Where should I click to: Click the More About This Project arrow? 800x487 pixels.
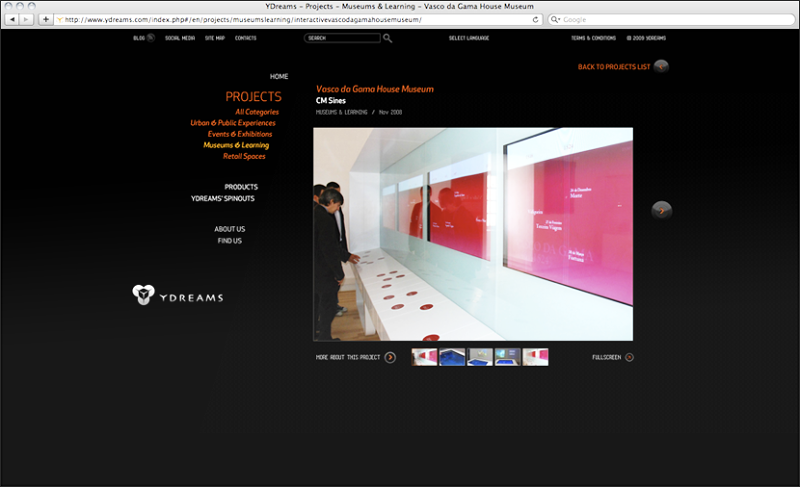pos(390,357)
